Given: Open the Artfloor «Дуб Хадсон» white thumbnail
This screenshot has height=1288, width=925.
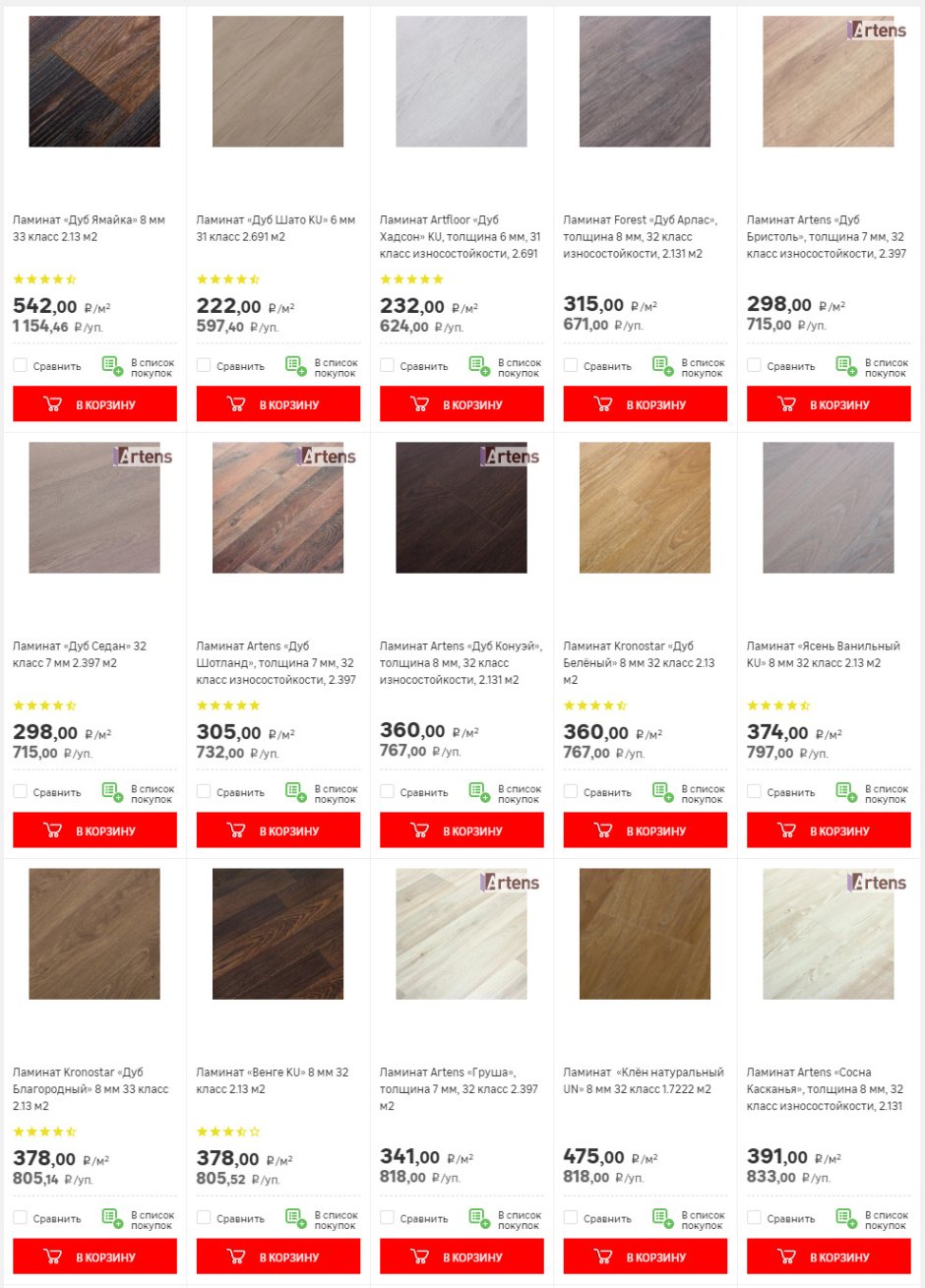Looking at the screenshot, I should point(462,82).
